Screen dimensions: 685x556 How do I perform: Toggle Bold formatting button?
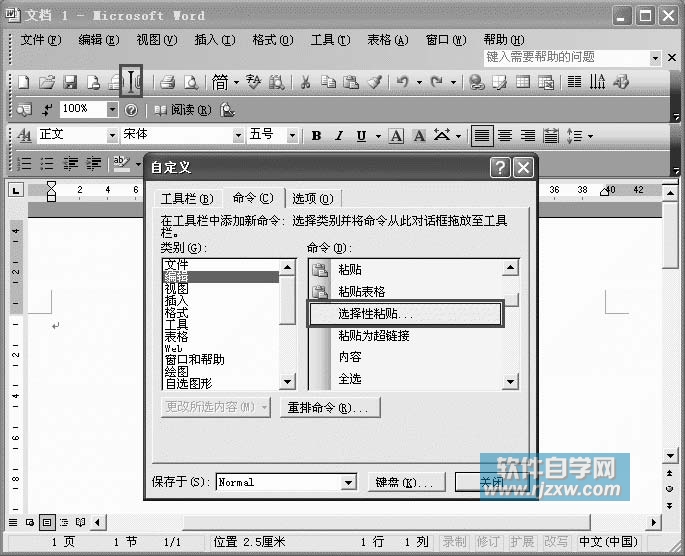[316, 136]
